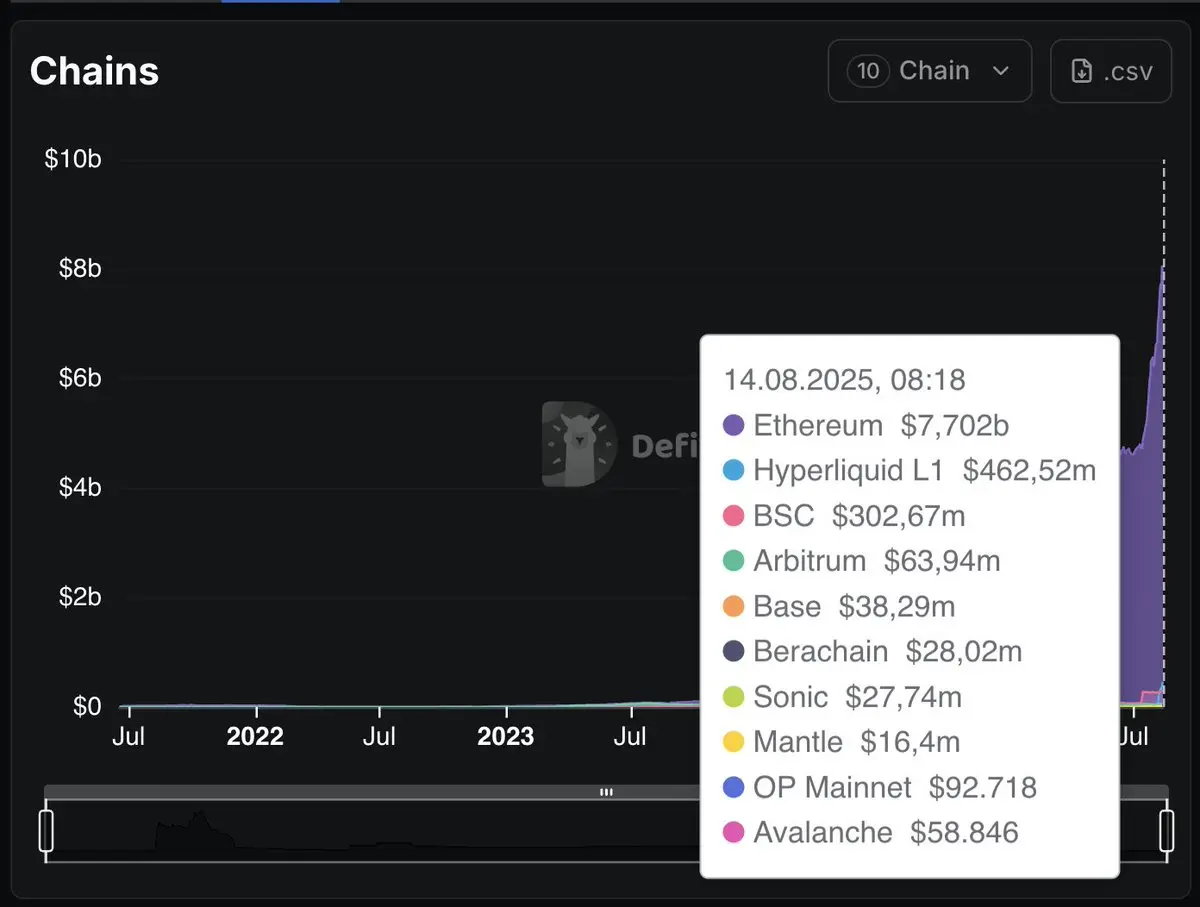Click the Berachain dark color dot

(x=733, y=652)
